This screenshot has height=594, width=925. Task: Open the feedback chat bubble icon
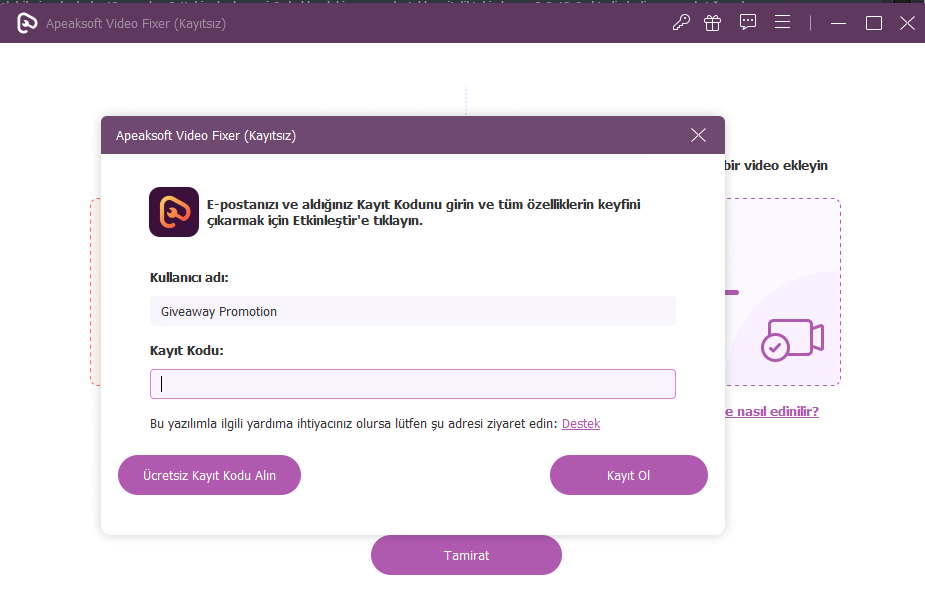pos(747,22)
